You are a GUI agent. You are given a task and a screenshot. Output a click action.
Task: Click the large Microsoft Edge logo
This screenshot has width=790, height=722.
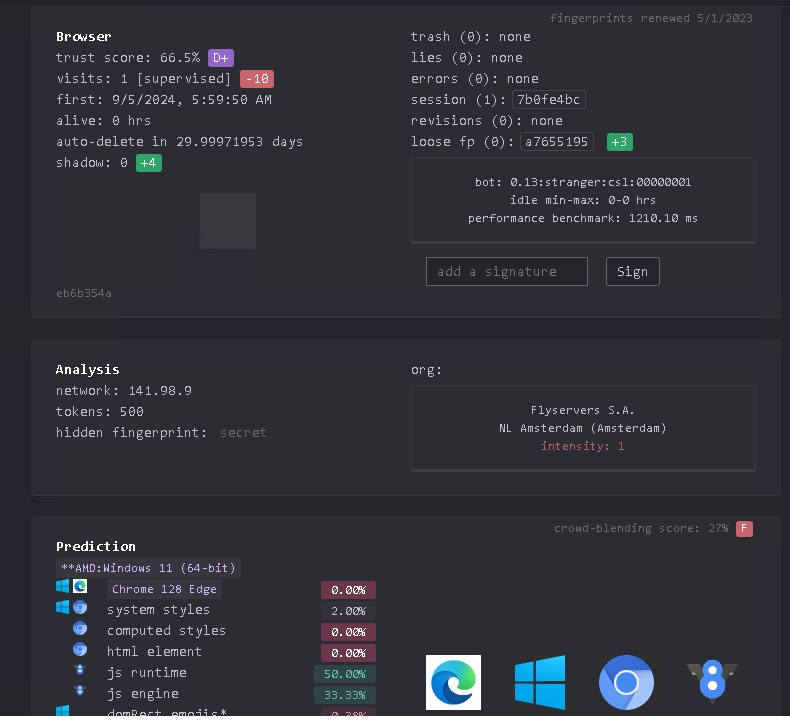coord(453,682)
